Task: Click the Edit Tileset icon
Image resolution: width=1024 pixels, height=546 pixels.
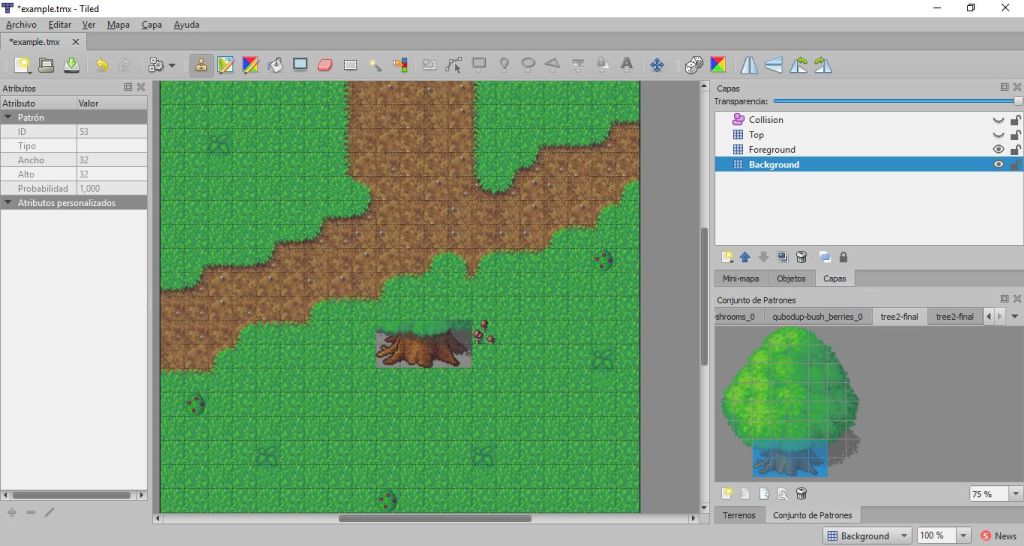Action: point(782,494)
